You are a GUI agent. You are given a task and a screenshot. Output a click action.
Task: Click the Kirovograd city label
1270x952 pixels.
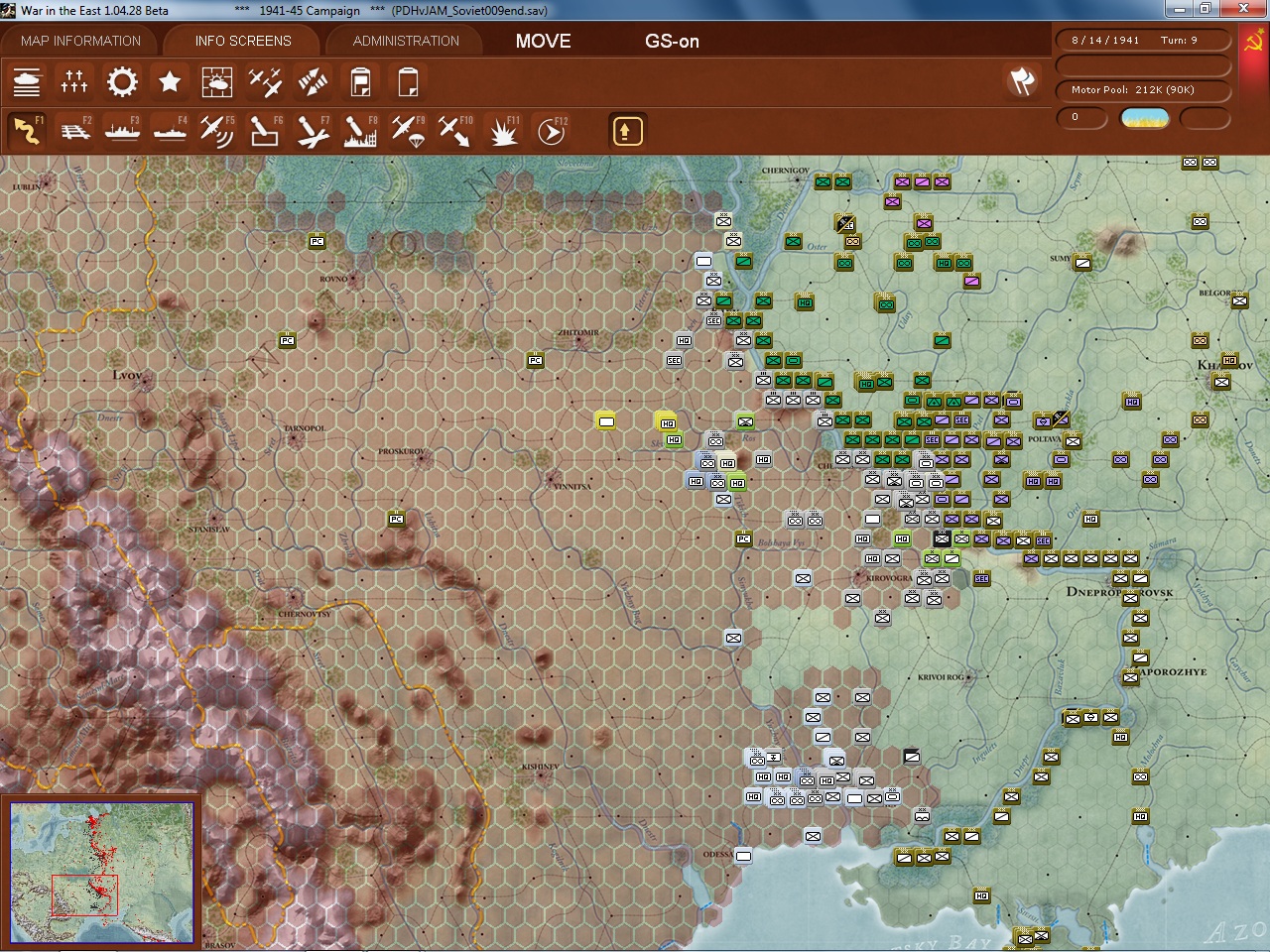coord(889,577)
